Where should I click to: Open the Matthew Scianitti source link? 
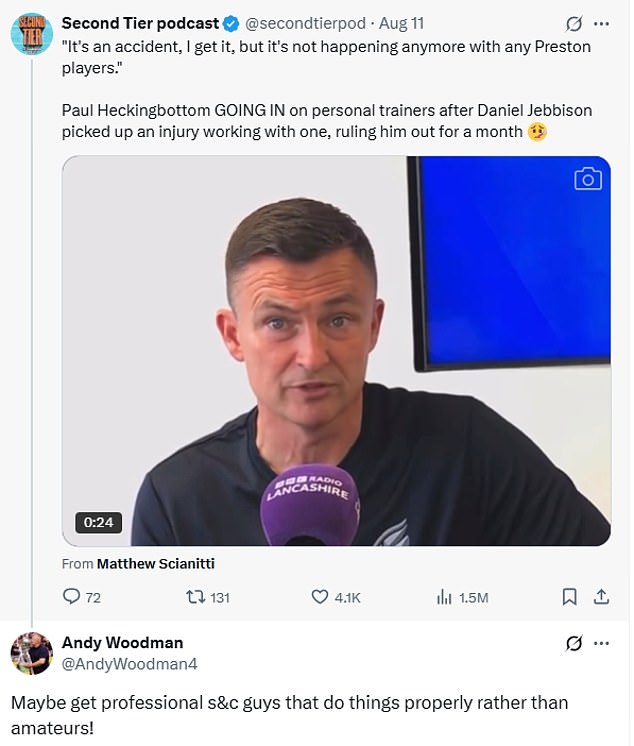tap(155, 563)
